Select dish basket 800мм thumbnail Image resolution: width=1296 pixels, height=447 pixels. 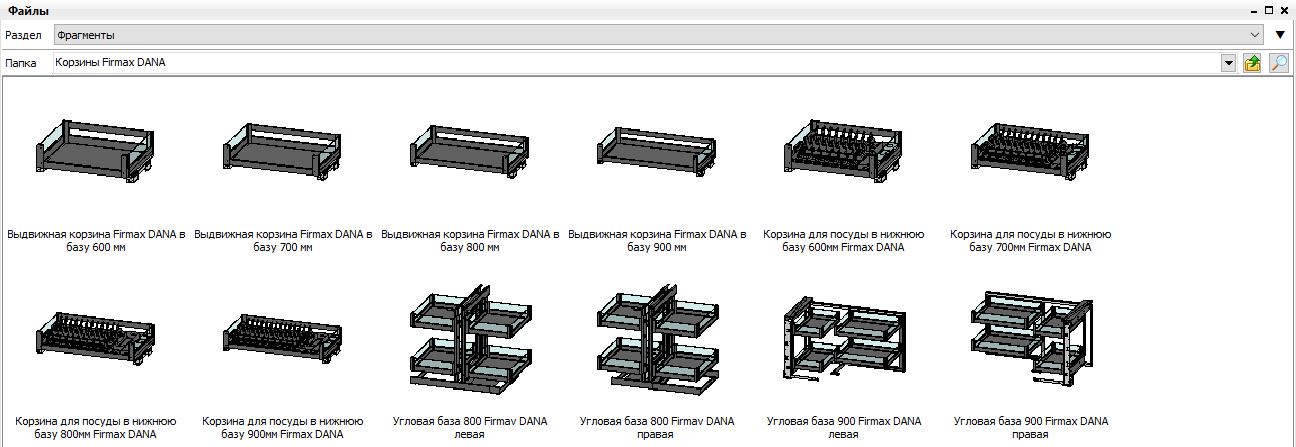pos(96,338)
